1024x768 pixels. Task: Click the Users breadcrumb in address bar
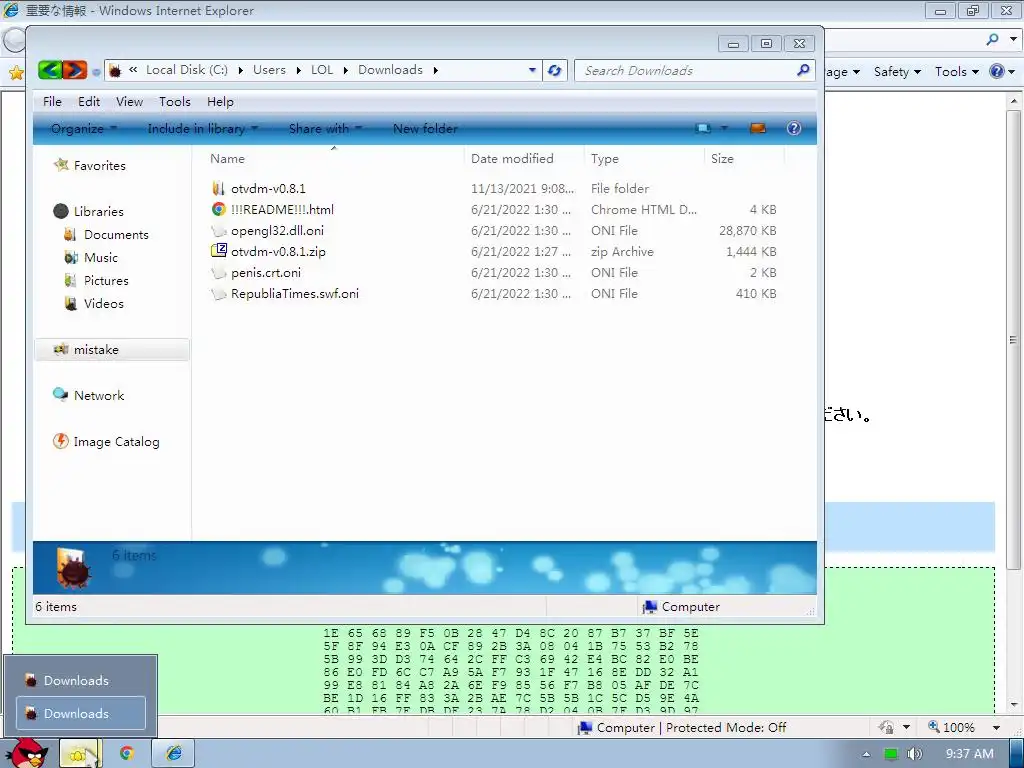269,70
